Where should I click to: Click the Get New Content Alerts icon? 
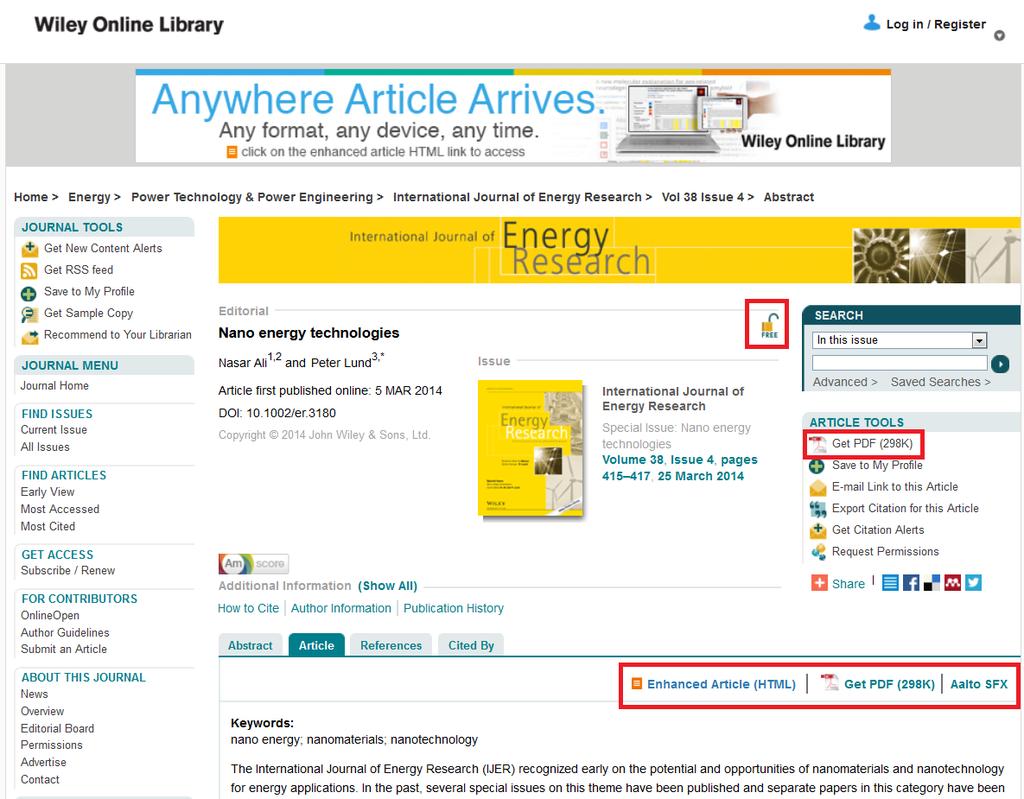pos(29,249)
